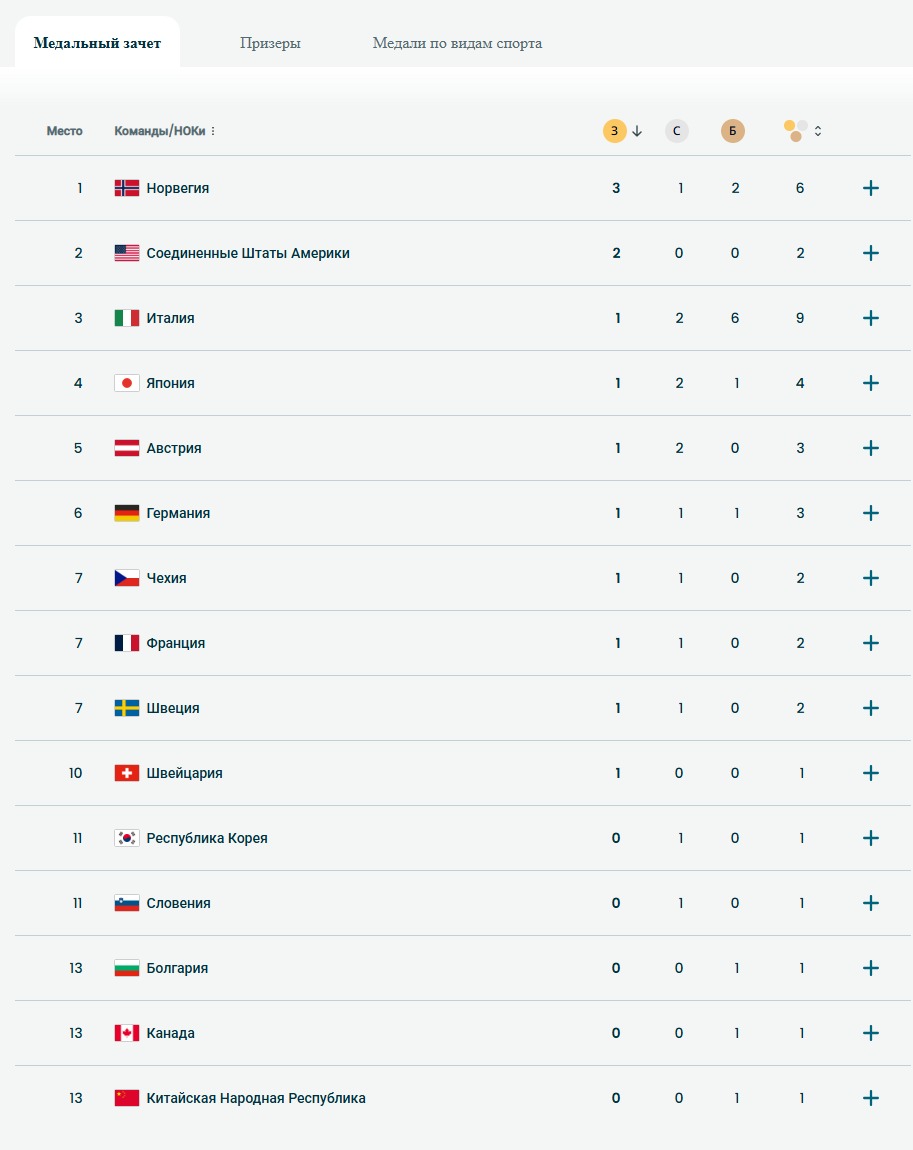
Task: Expand Соединенные Штаты Америки row details
Action: click(870, 253)
